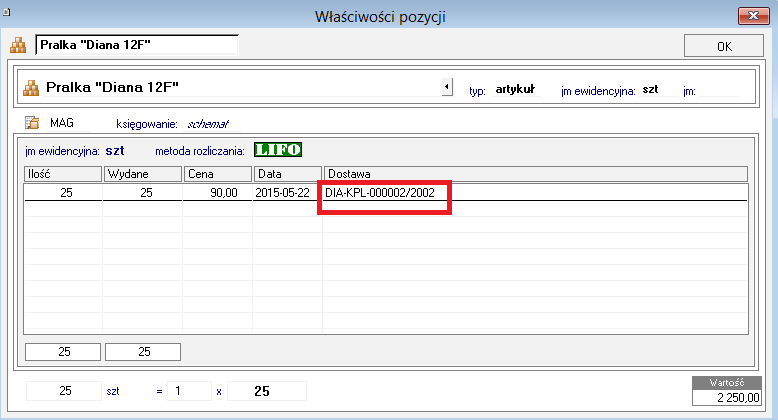Click the Pralka "Diana 12F" name input field
The image size is (778, 420).
coord(137,45)
